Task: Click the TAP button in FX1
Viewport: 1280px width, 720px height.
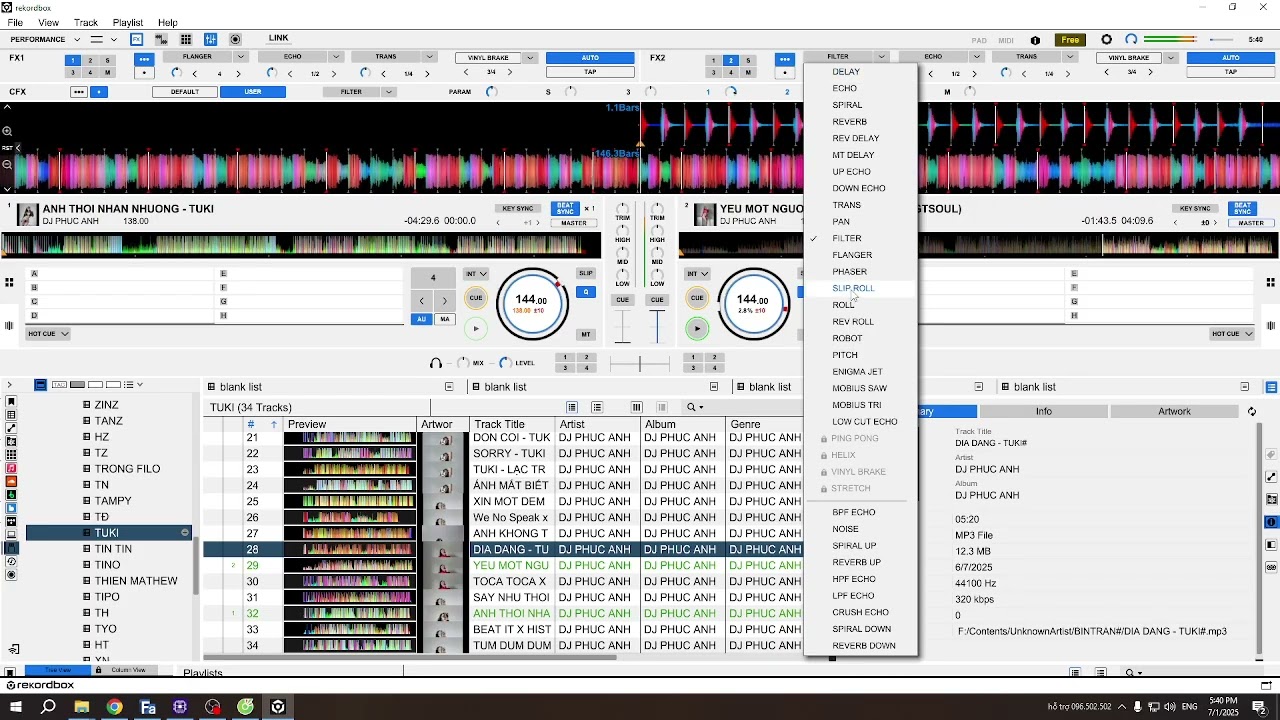Action: [x=590, y=72]
